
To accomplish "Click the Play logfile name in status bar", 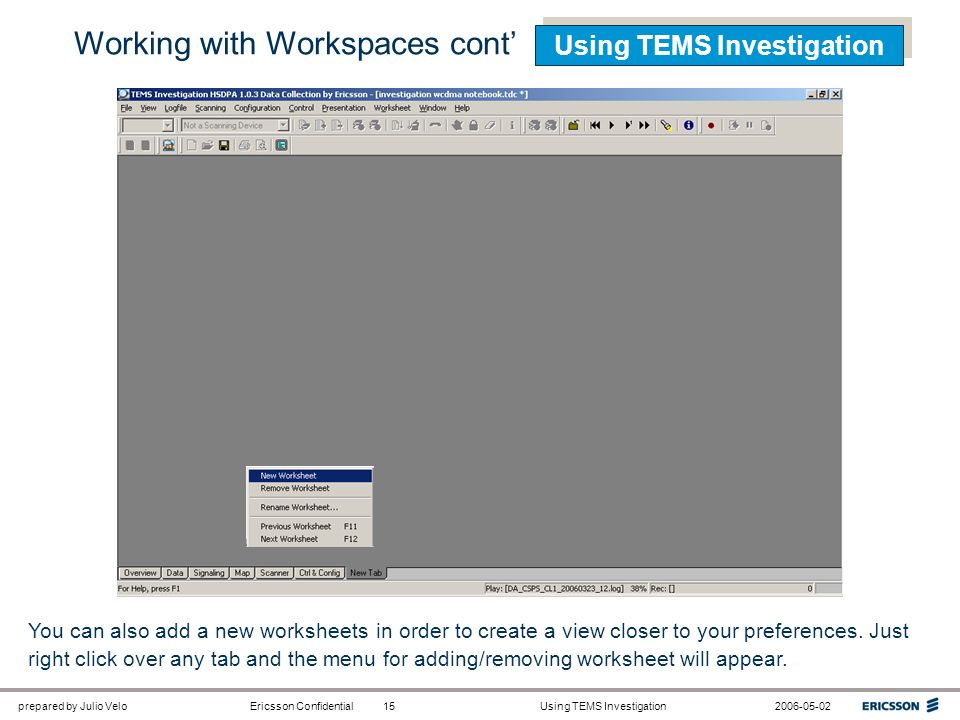I will (554, 589).
